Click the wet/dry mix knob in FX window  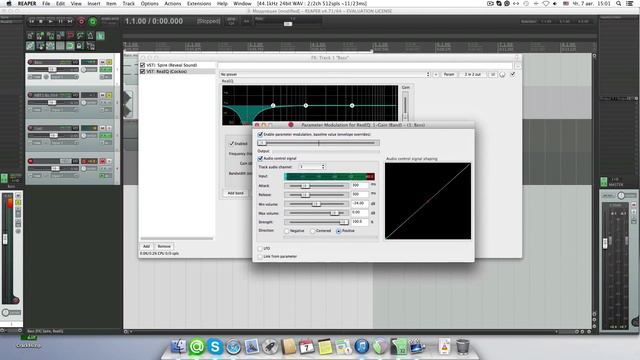(x=502, y=74)
